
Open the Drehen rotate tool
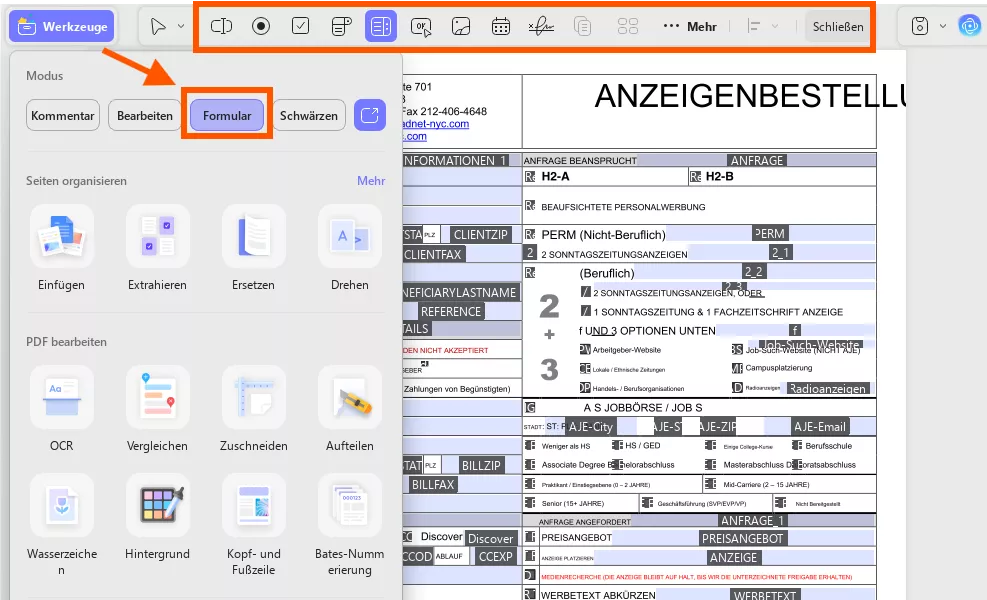pos(350,249)
